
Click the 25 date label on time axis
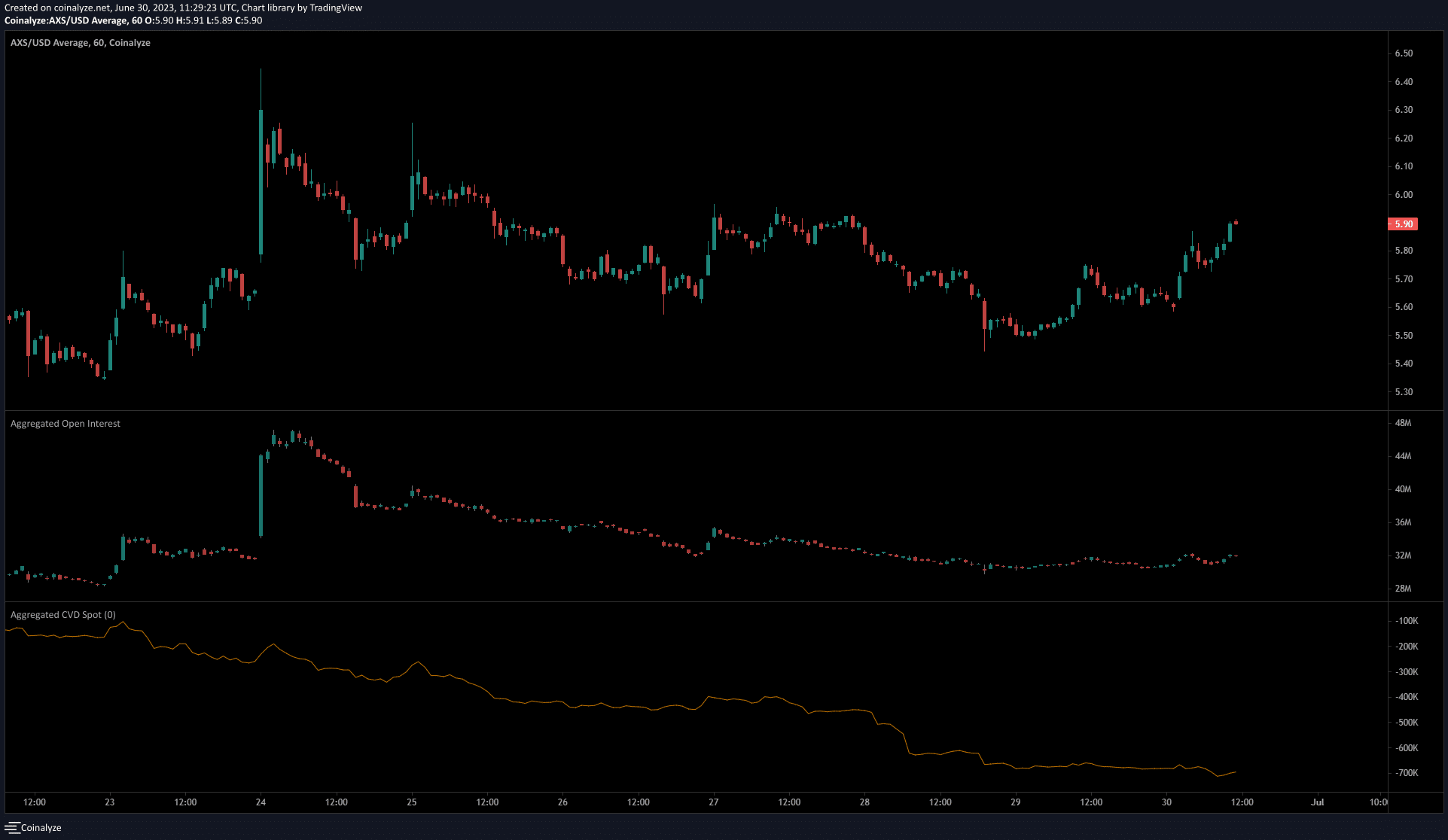(412, 802)
